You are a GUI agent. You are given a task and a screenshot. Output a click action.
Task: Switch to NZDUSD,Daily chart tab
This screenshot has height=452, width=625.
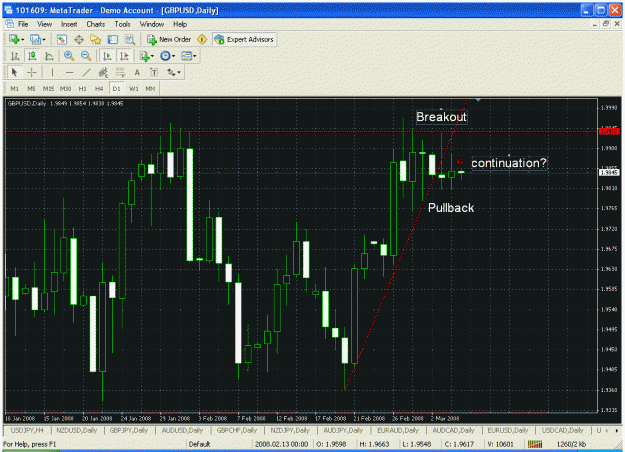[x=77, y=430]
